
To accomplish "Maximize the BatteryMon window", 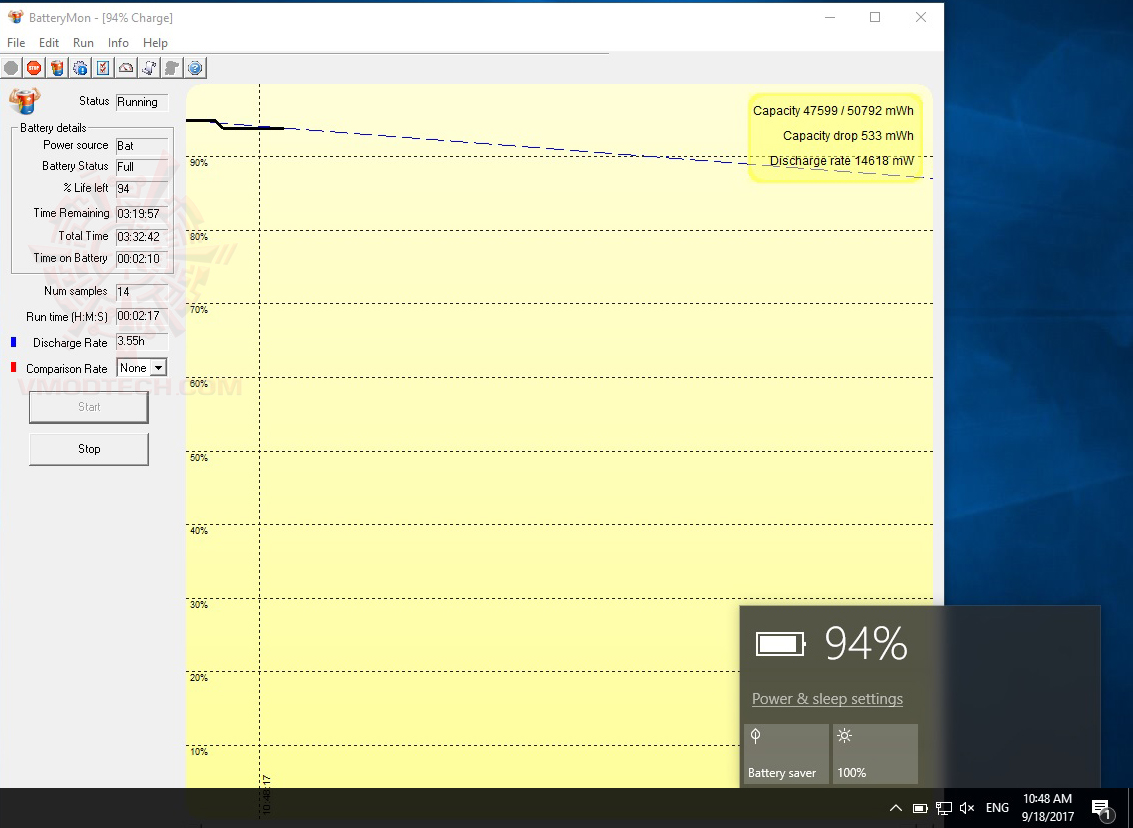I will point(875,17).
